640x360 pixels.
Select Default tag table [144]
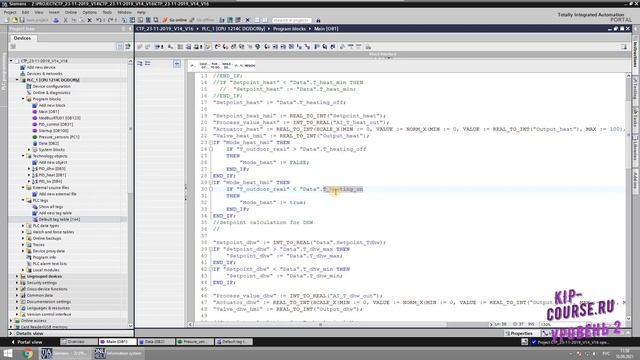(59, 219)
